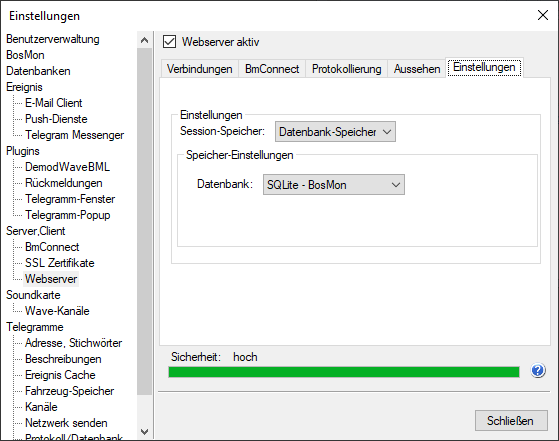Select the Server,Client tree node
This screenshot has height=441, width=559.
tap(36, 231)
